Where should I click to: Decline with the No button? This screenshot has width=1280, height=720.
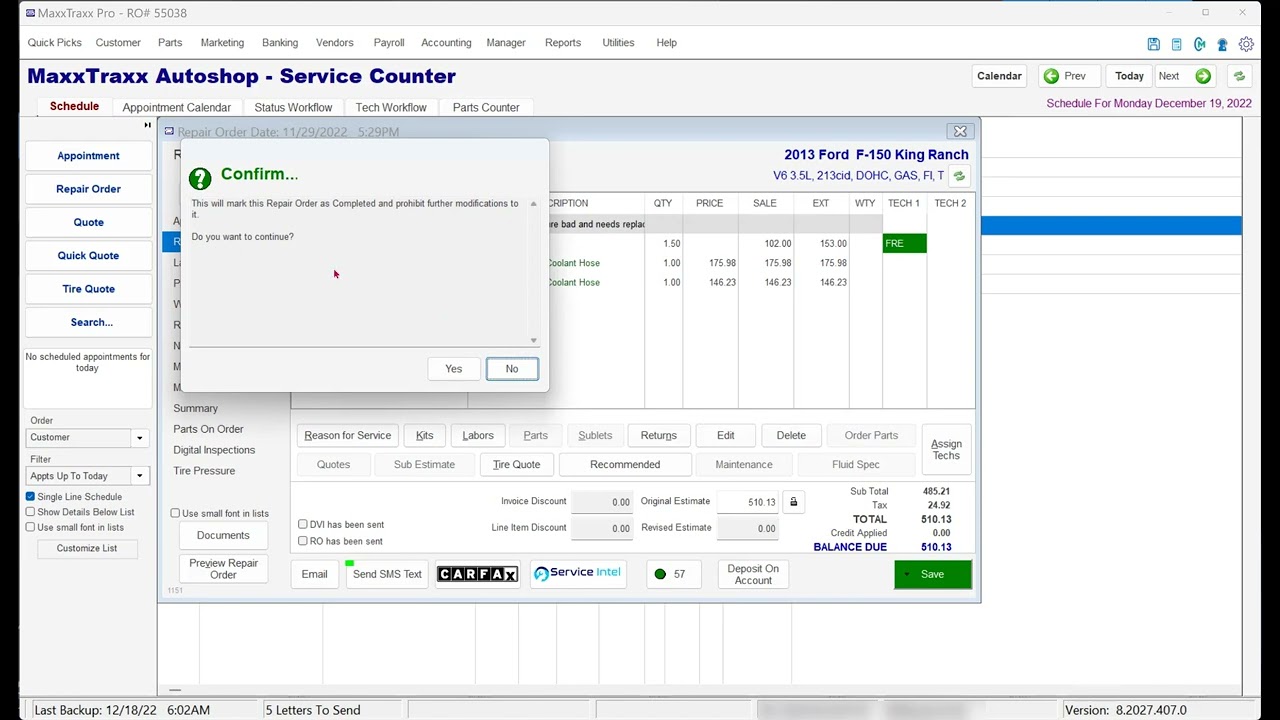[x=512, y=369]
